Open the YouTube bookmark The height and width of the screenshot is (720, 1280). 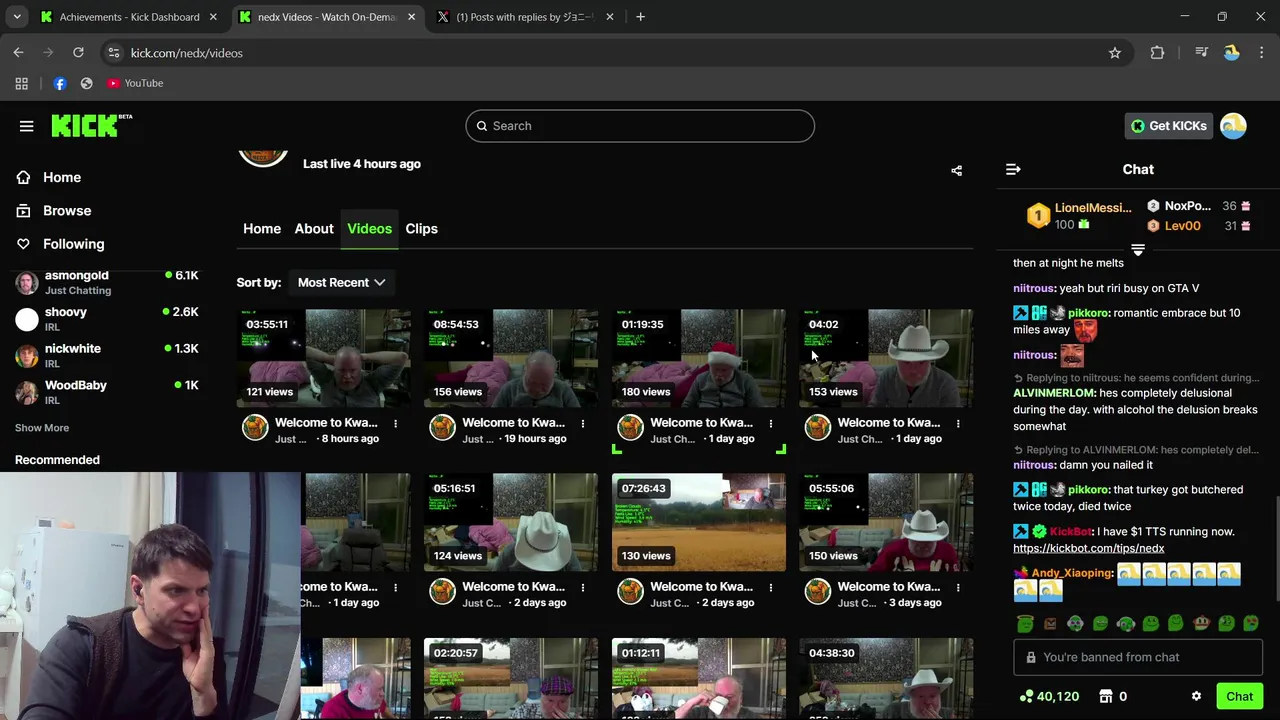click(x=135, y=83)
